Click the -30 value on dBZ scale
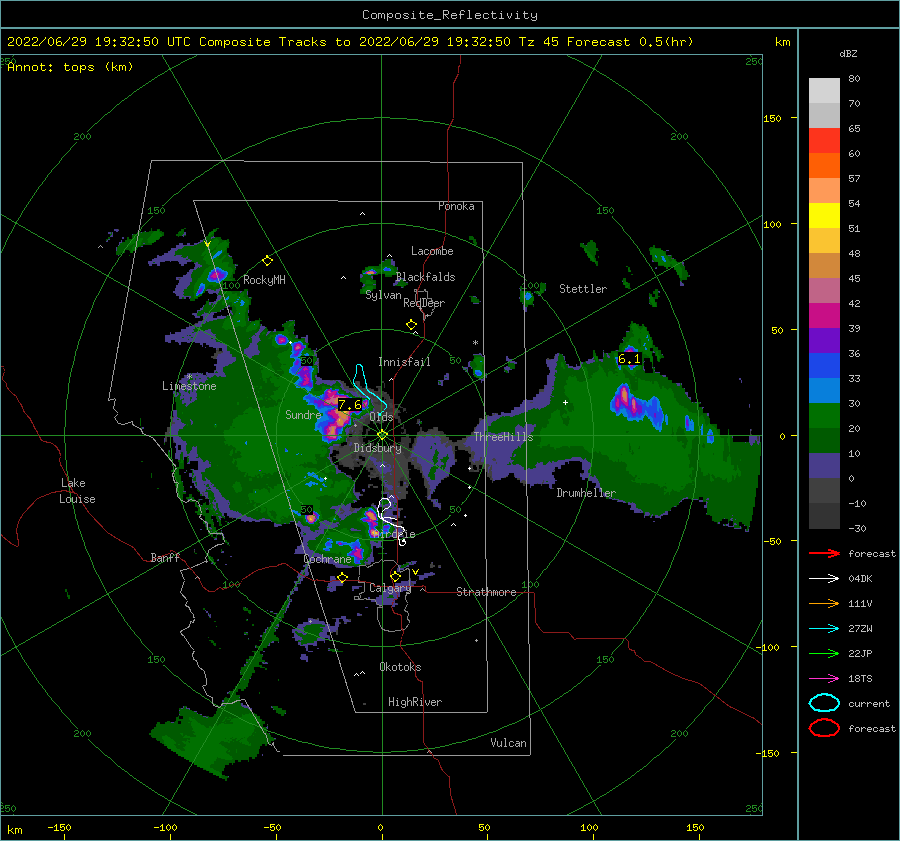 coord(857,528)
